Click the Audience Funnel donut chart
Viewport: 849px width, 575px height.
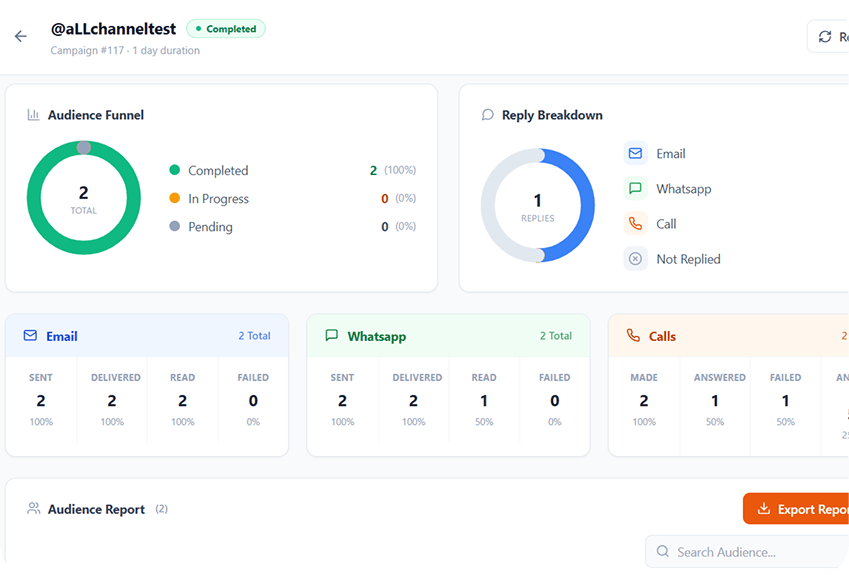(84, 198)
